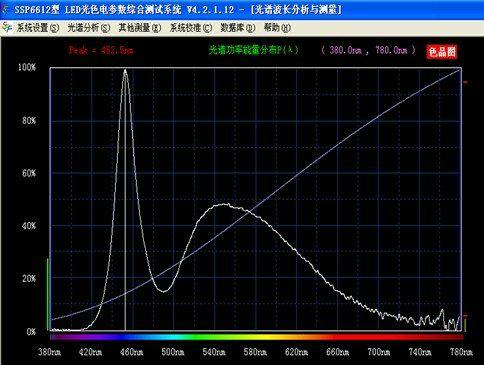Click the vertical peak marker line near 452nm

coord(125,200)
